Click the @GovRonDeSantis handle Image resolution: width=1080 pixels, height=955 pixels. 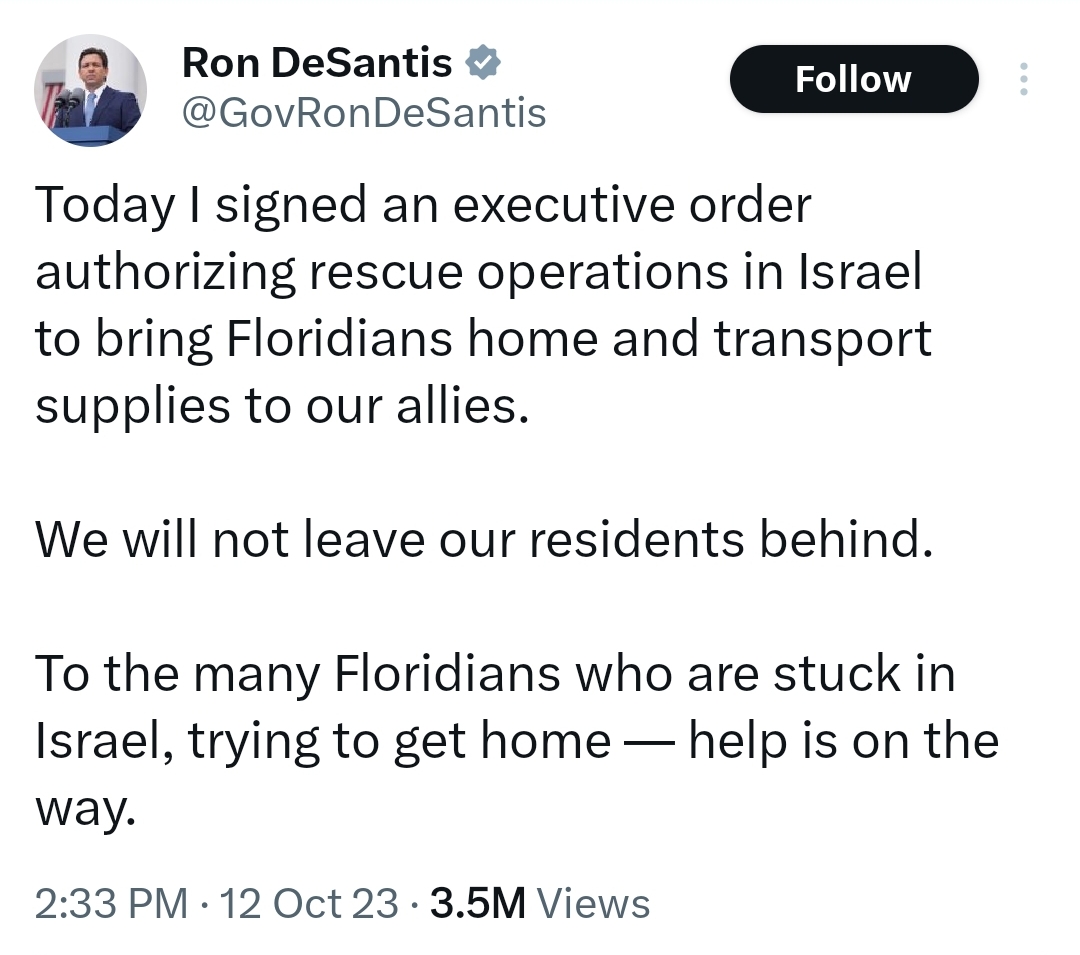pyautogui.click(x=363, y=112)
